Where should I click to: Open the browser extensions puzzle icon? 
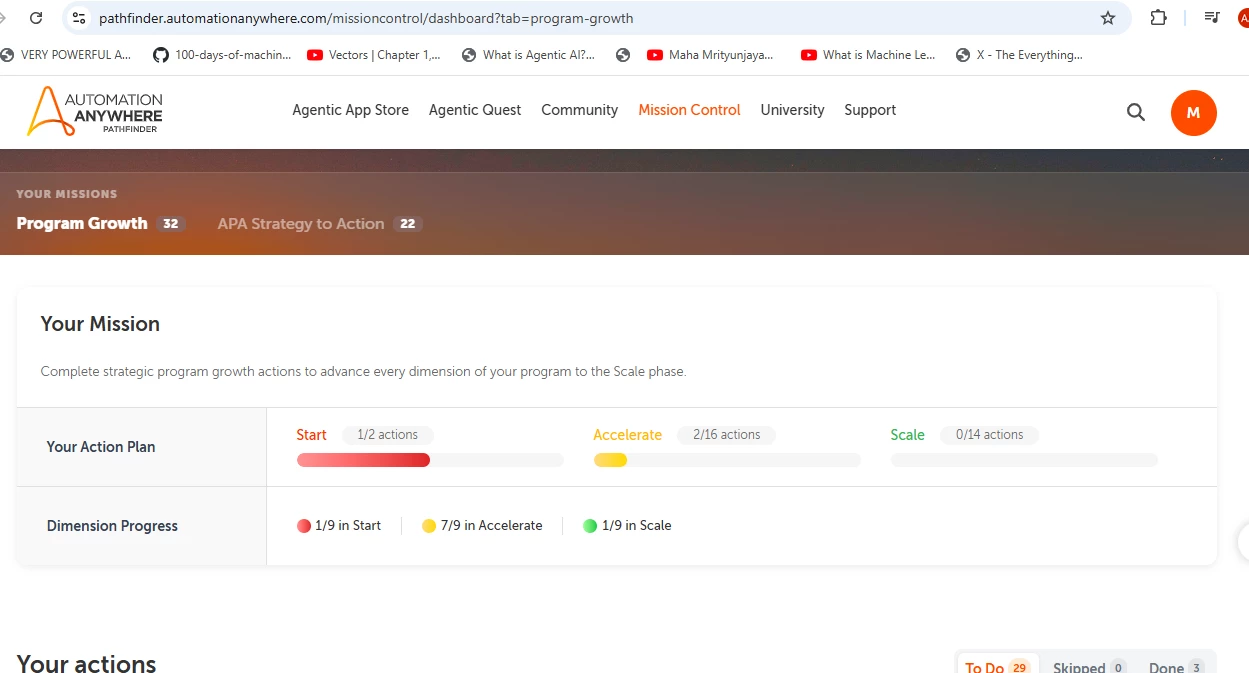pyautogui.click(x=1158, y=18)
